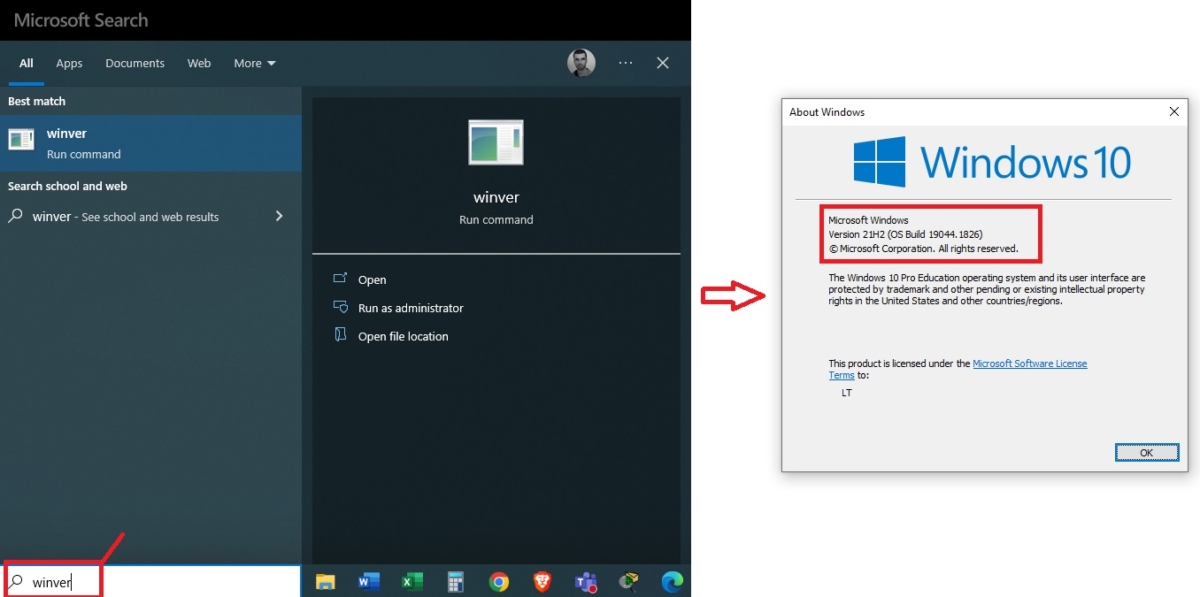Click the Microsoft Corporation copyright line
The height and width of the screenshot is (597, 1200).
click(923, 248)
